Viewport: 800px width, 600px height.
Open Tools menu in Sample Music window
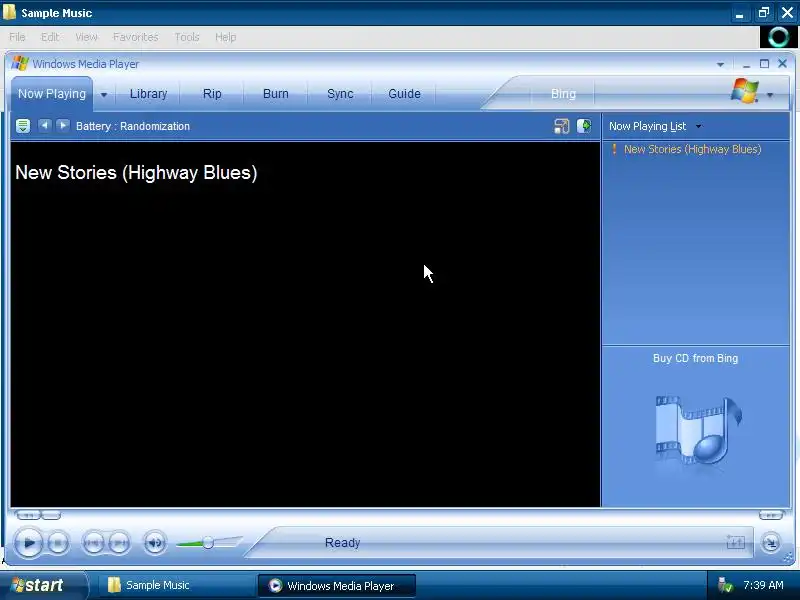[x=187, y=37]
